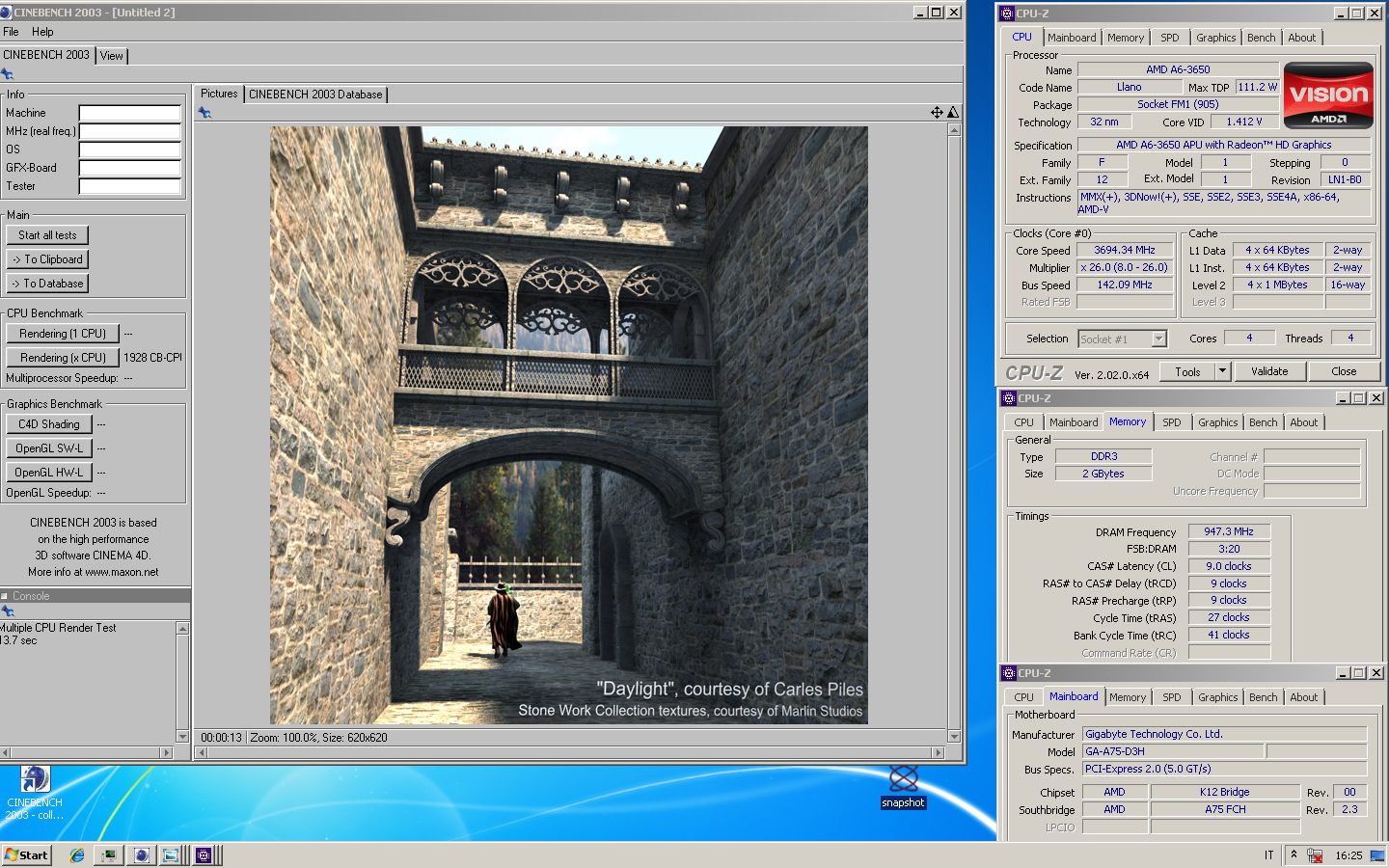The height and width of the screenshot is (868, 1389).
Task: Click the Validate button in CPU-Z
Action: click(x=1269, y=371)
